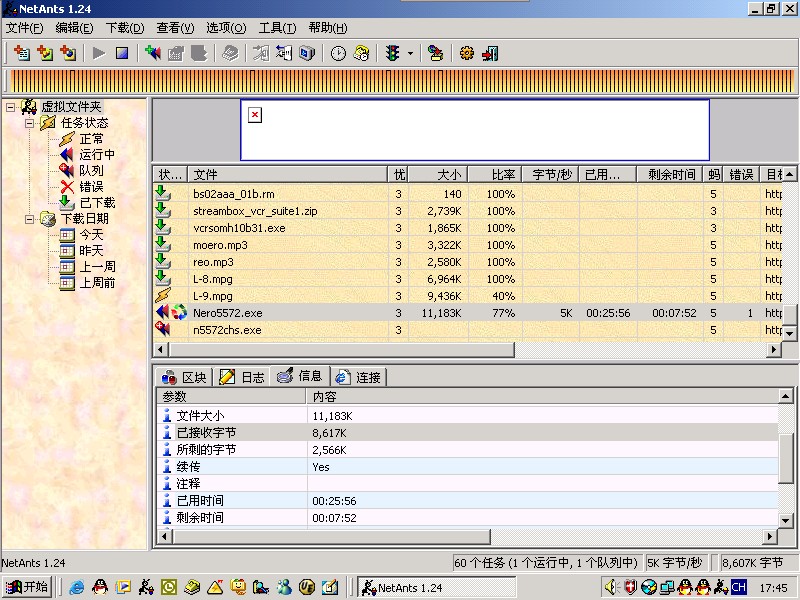Open the 查看(V) menu
Image resolution: width=800 pixels, height=600 pixels.
click(176, 28)
